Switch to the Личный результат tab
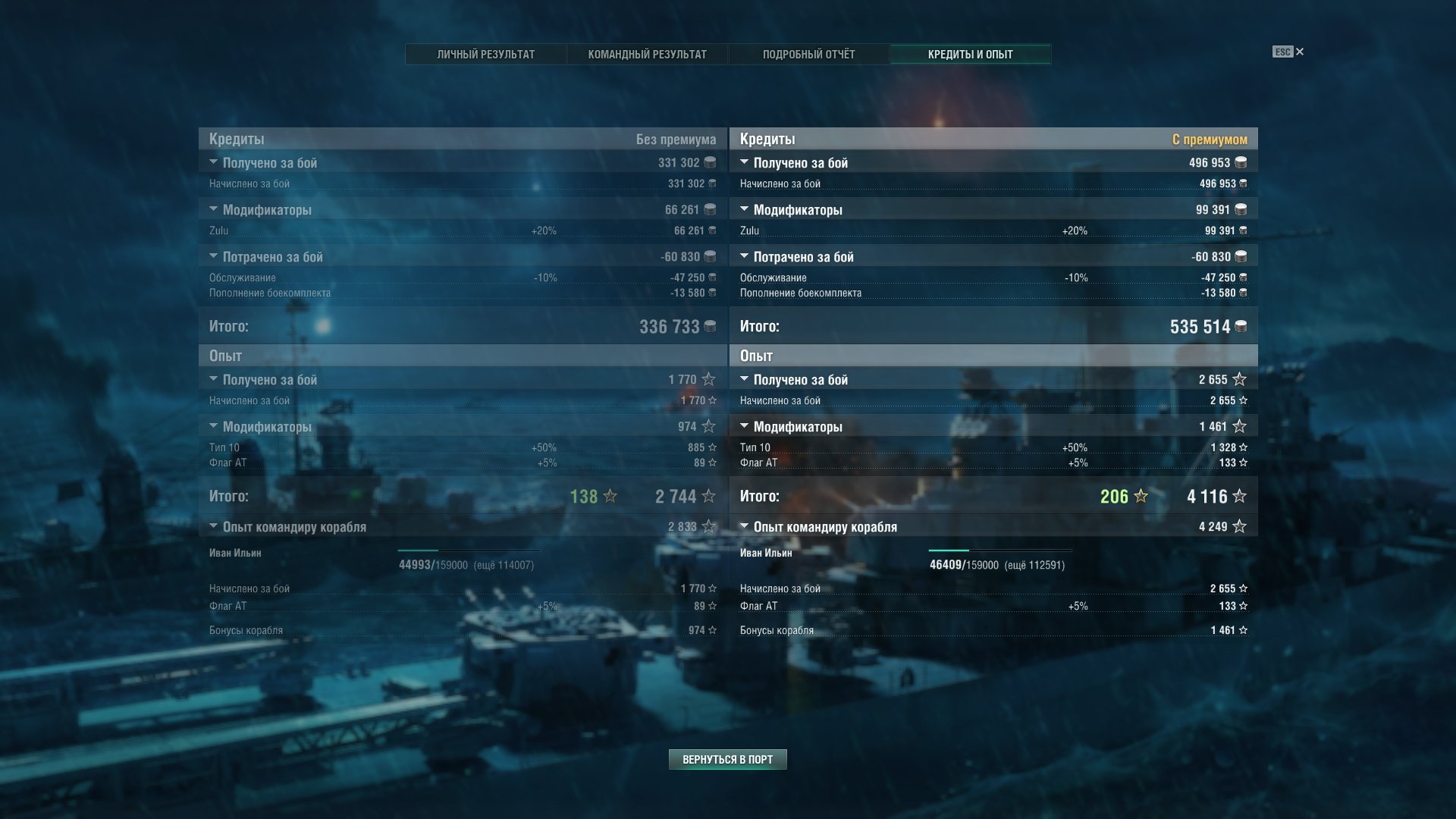 point(486,55)
